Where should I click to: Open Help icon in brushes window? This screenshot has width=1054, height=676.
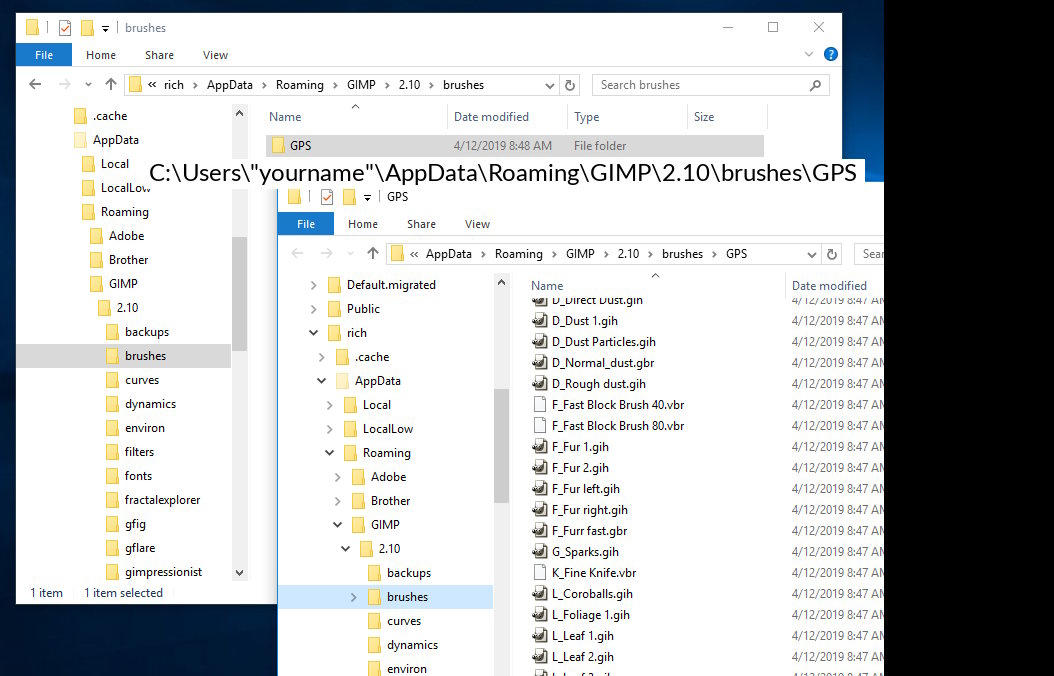pos(831,54)
